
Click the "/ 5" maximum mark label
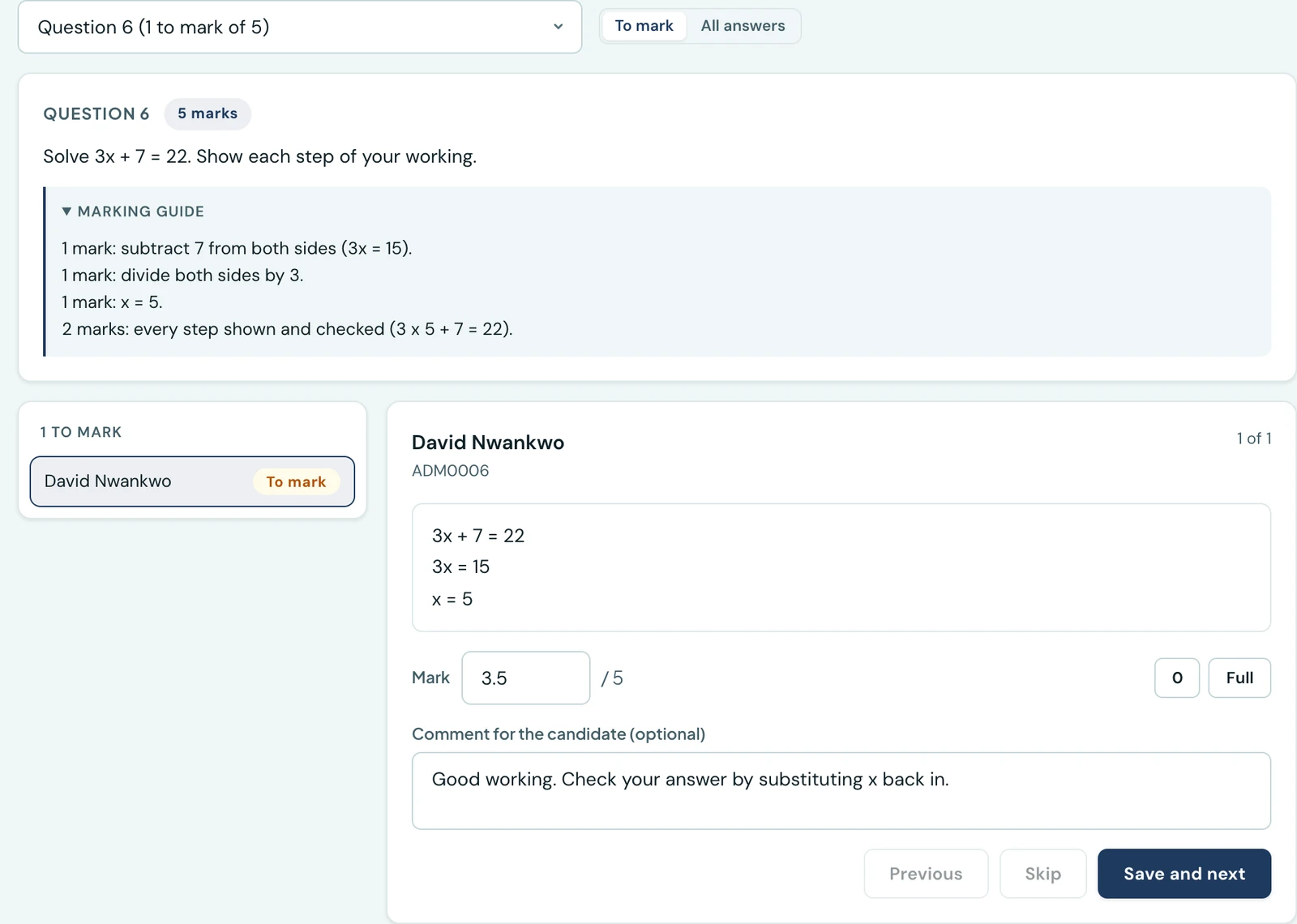tap(612, 678)
